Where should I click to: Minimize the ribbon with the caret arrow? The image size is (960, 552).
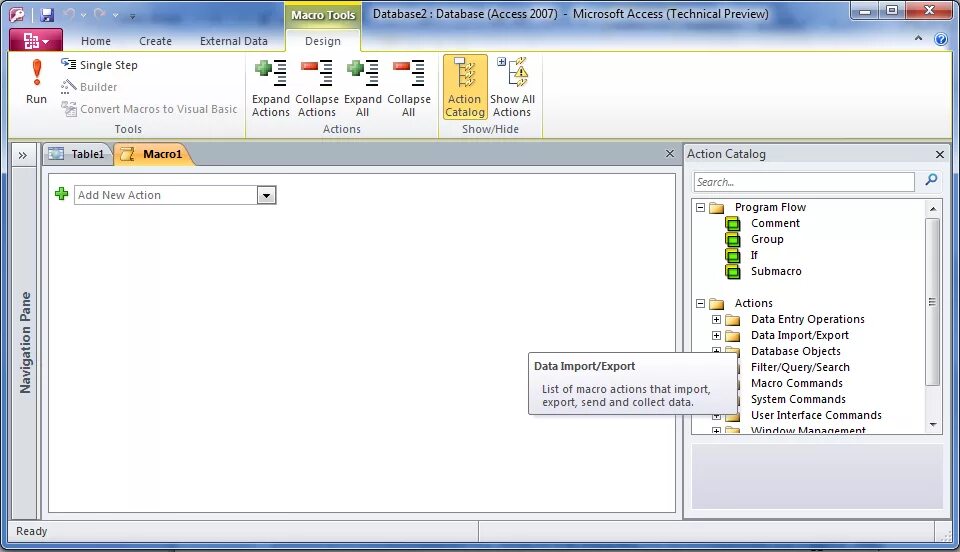tap(918, 39)
